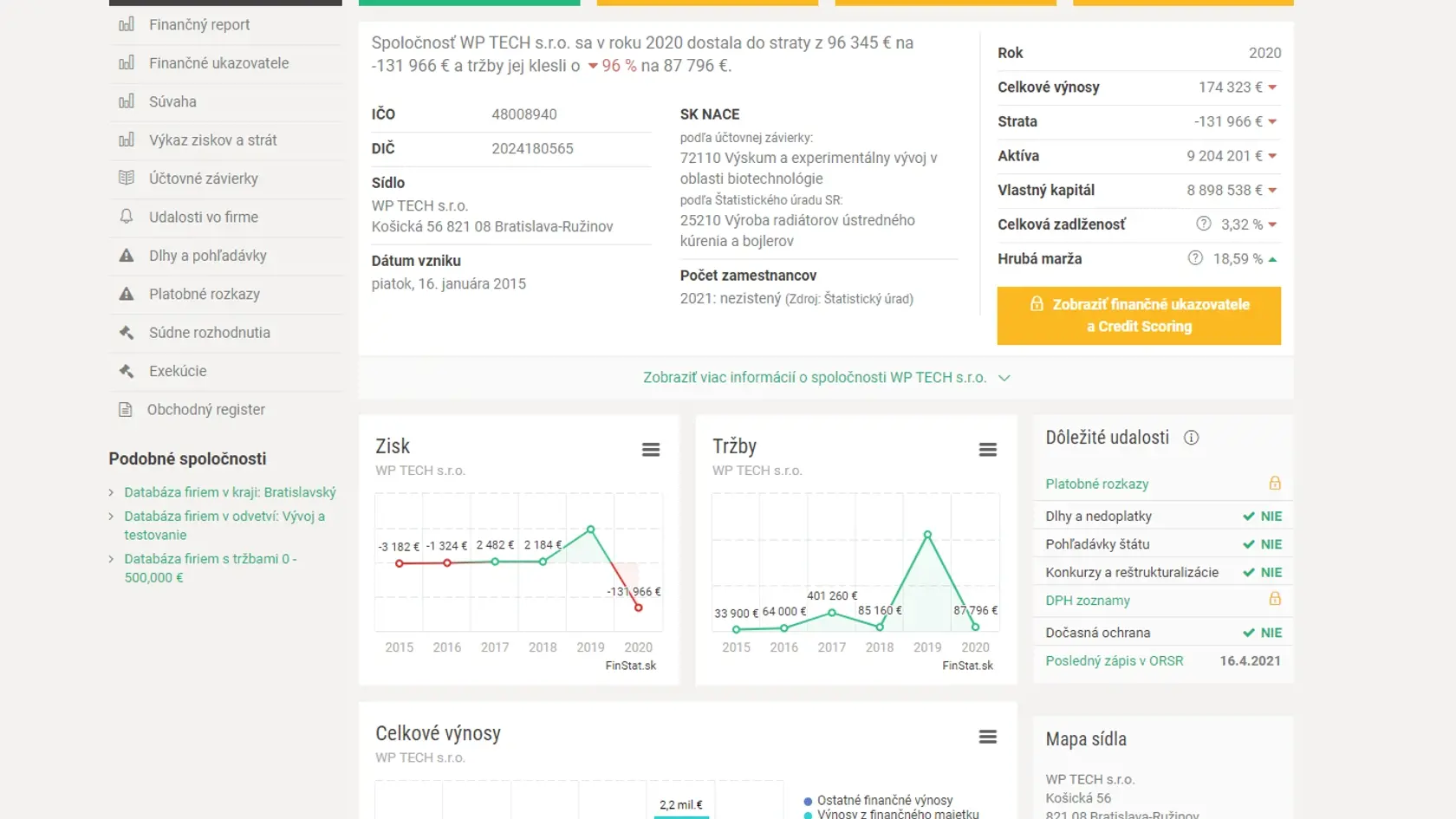This screenshot has width=1456, height=819.
Task: Expand Zobraziť viac informácií chevron
Action: tap(1004, 378)
